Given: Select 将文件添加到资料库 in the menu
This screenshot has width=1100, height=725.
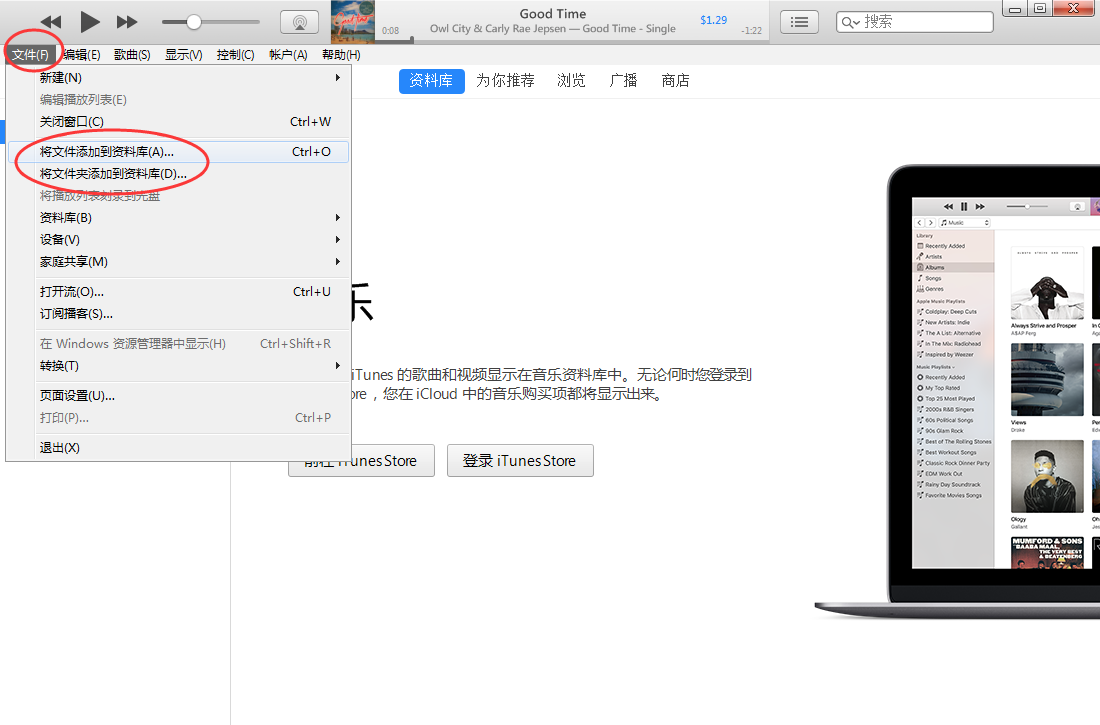Looking at the screenshot, I should pos(110,152).
